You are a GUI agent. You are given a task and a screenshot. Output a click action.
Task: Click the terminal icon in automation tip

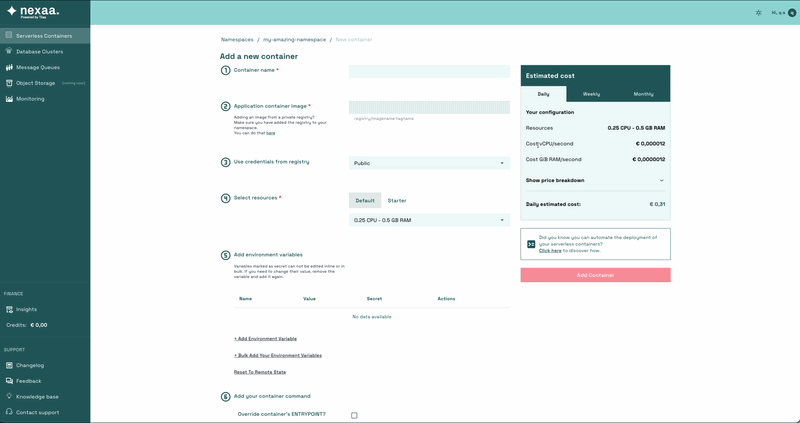[531, 244]
